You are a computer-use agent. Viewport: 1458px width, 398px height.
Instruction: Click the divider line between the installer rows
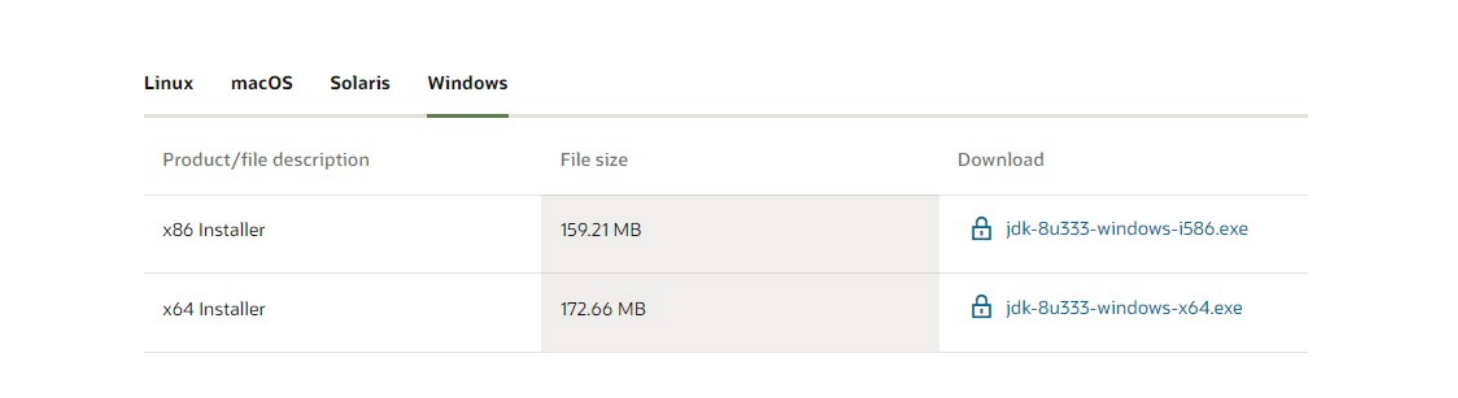[726, 273]
